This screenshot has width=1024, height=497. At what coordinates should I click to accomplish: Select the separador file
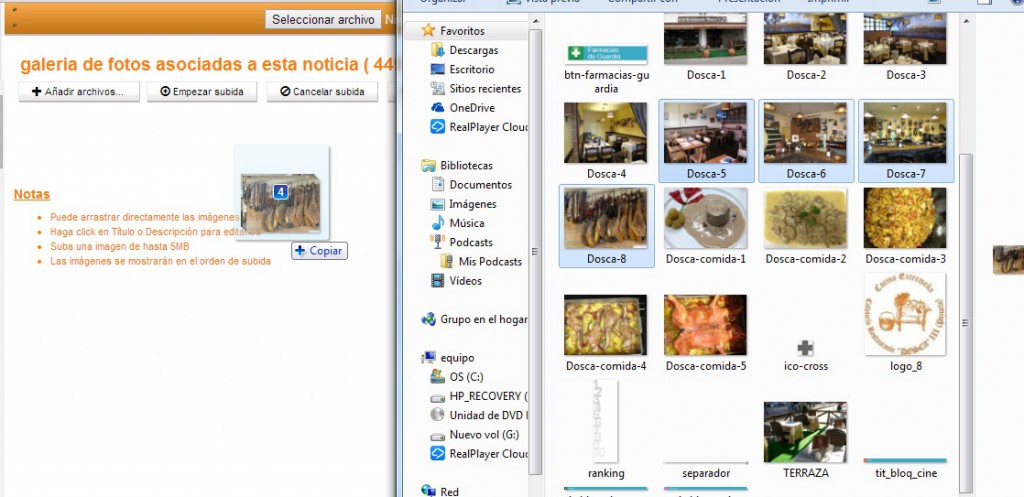pyautogui.click(x=705, y=463)
